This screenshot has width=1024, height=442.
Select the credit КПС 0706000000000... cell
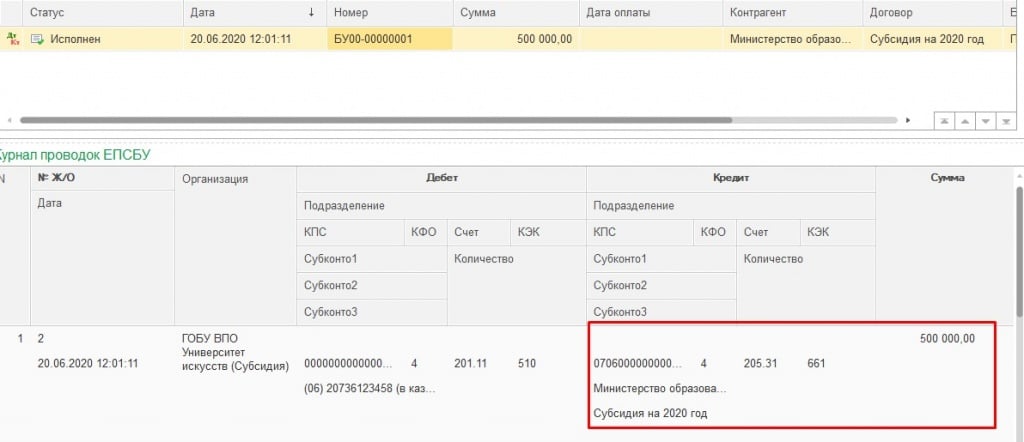637,364
